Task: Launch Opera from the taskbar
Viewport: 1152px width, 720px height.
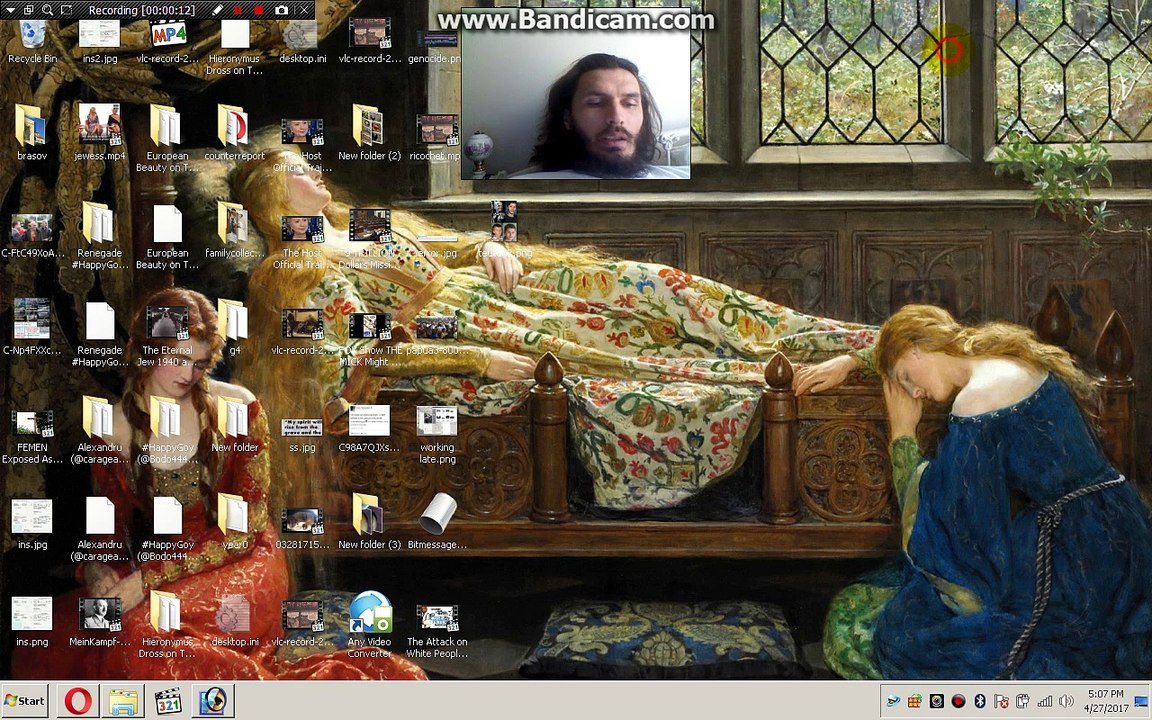Action: [x=79, y=701]
